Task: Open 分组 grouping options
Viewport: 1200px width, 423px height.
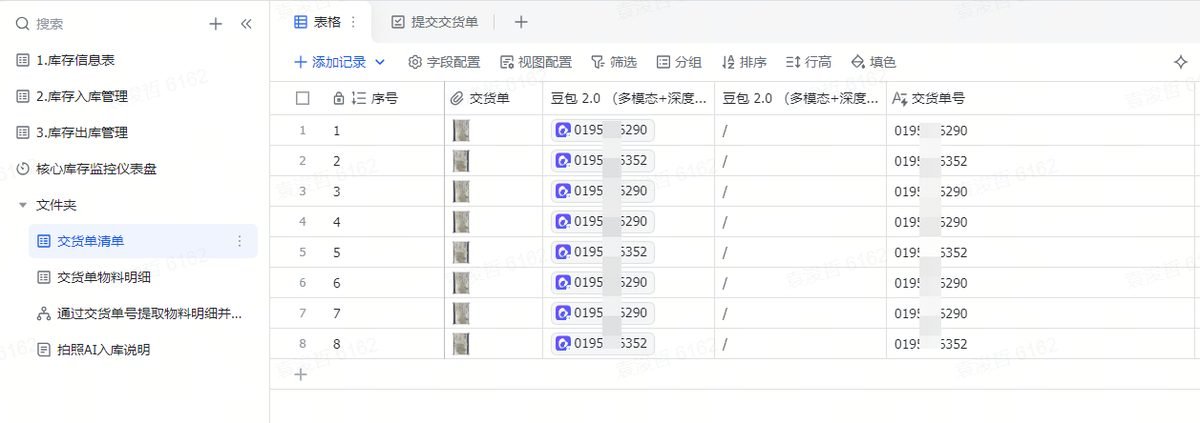Action: (678, 62)
